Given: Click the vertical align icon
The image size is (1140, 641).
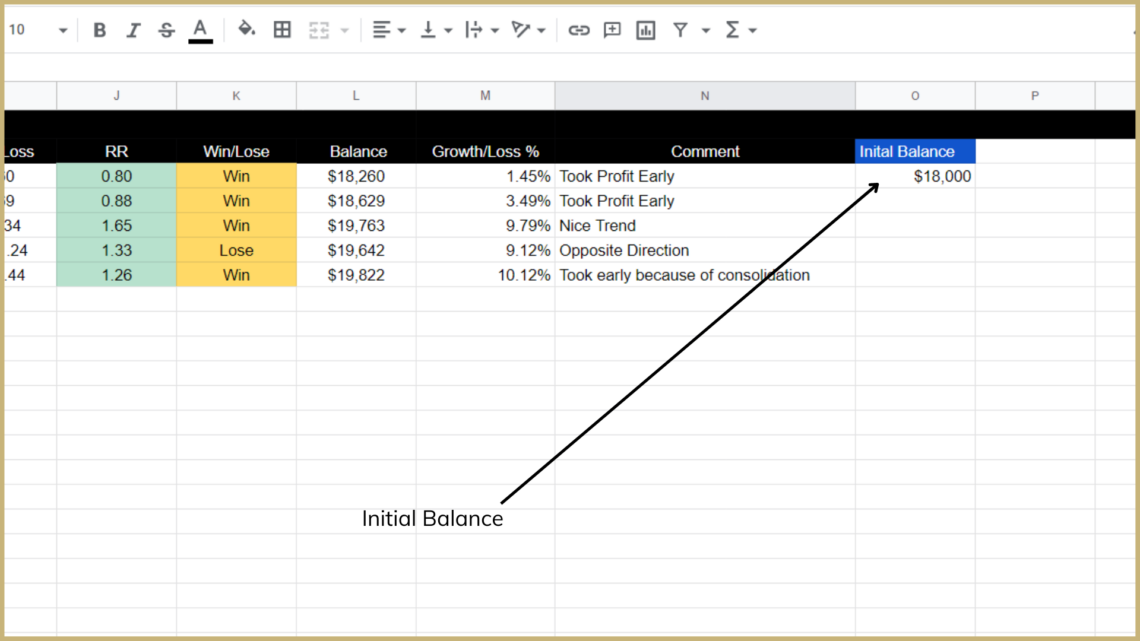Looking at the screenshot, I should [428, 30].
